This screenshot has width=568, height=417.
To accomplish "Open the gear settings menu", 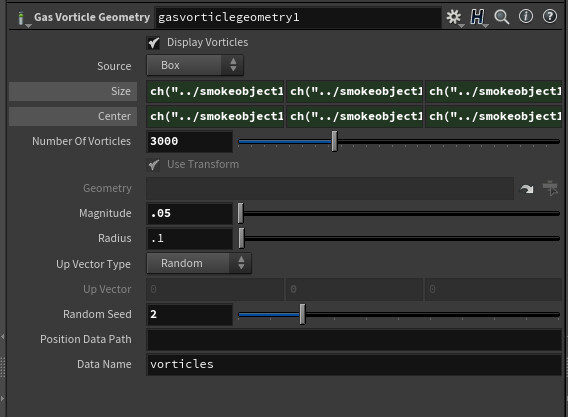I will [x=454, y=17].
